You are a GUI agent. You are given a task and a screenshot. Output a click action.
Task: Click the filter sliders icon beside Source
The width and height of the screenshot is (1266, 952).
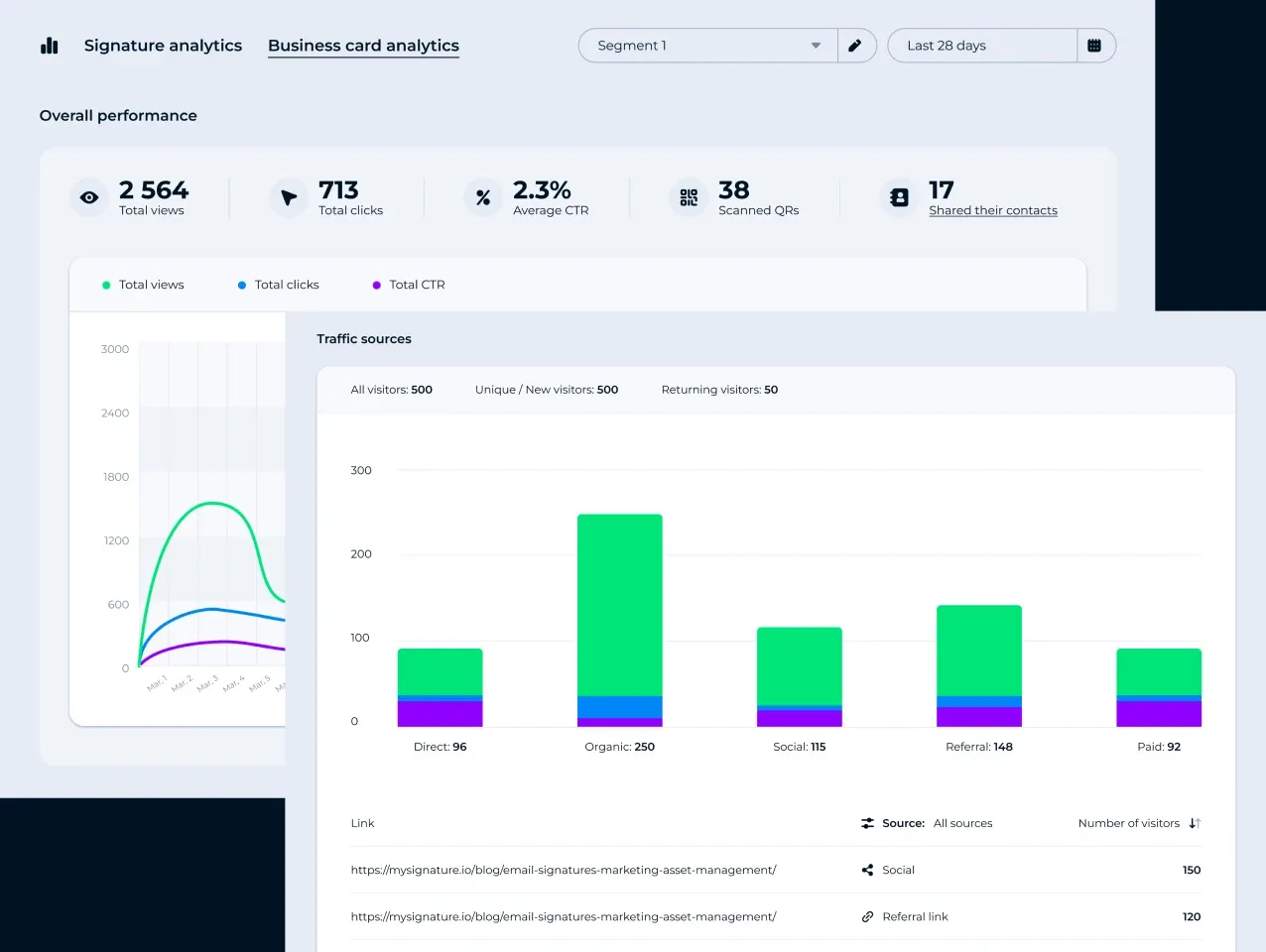tap(868, 823)
